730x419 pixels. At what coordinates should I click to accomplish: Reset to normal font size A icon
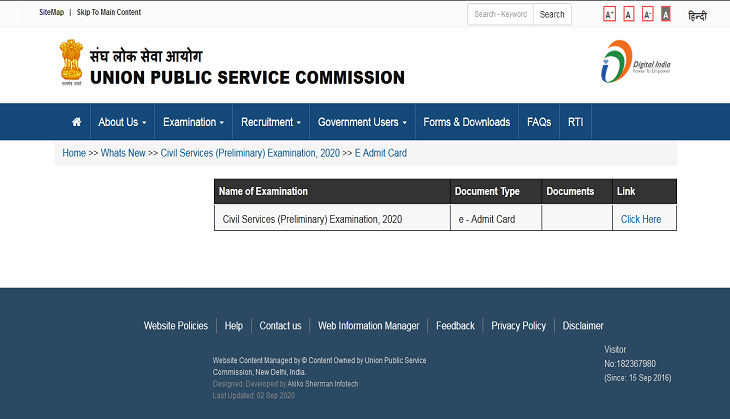pyautogui.click(x=629, y=14)
